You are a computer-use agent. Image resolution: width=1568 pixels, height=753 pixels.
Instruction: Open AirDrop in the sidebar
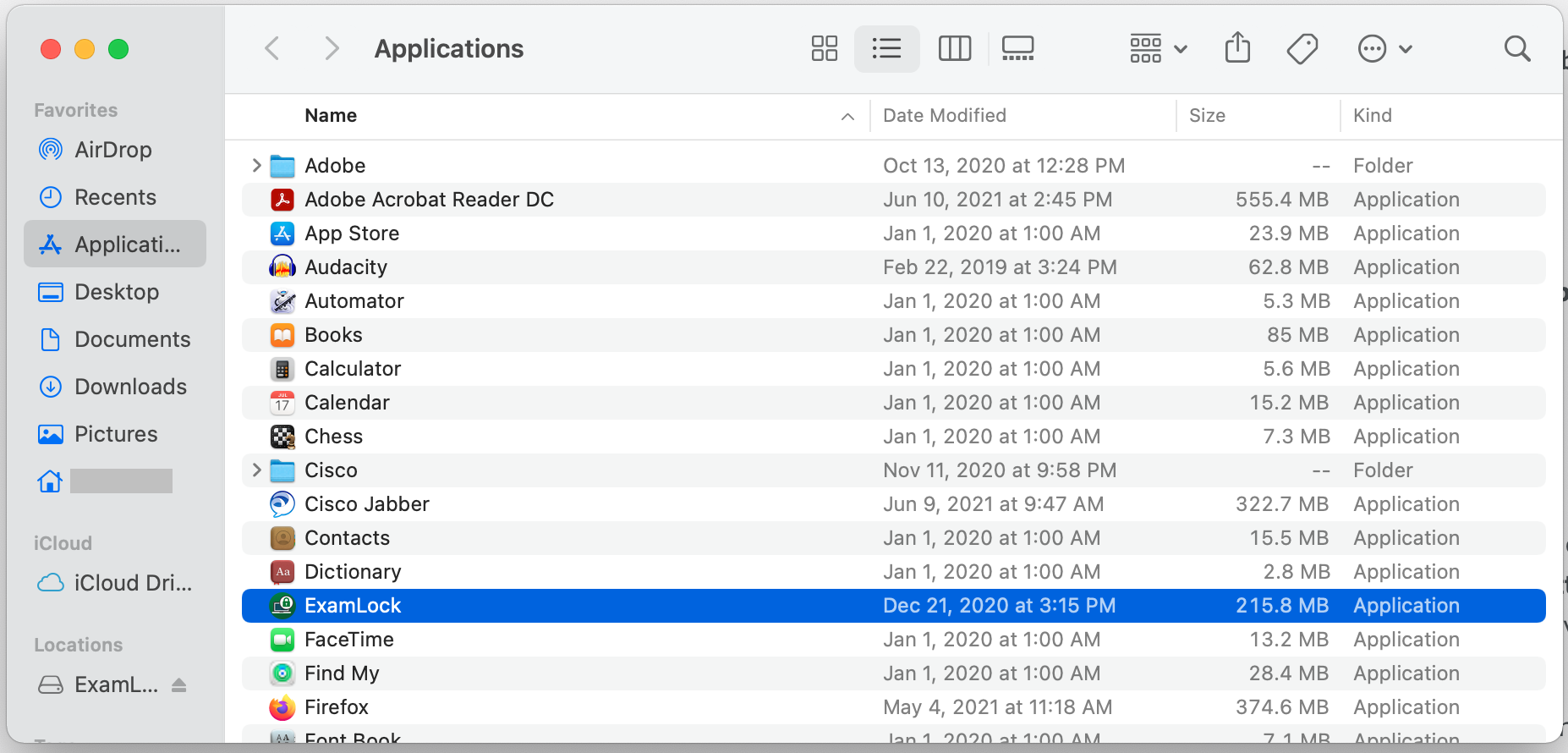[x=115, y=150]
